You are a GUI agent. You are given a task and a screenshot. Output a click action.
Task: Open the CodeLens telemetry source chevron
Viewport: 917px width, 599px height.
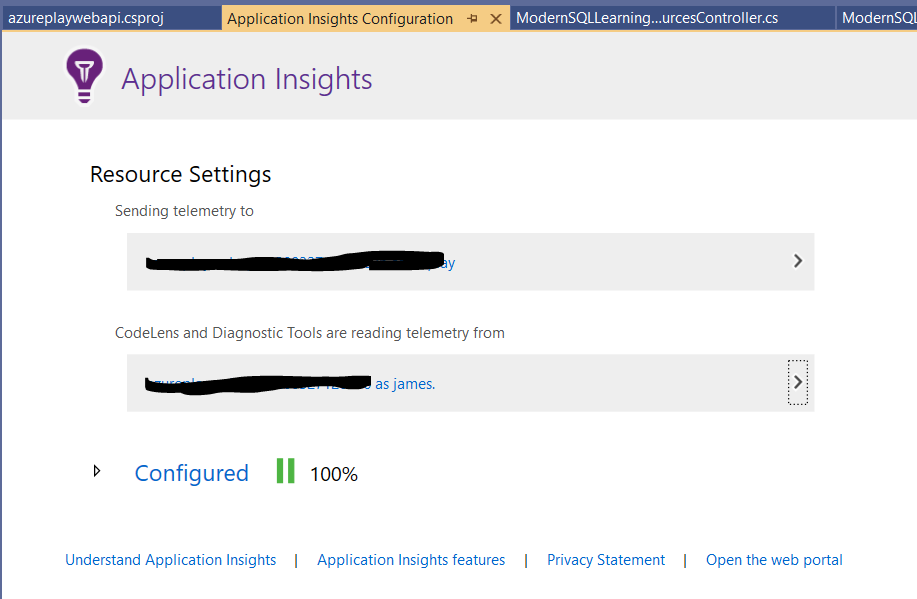click(x=797, y=382)
